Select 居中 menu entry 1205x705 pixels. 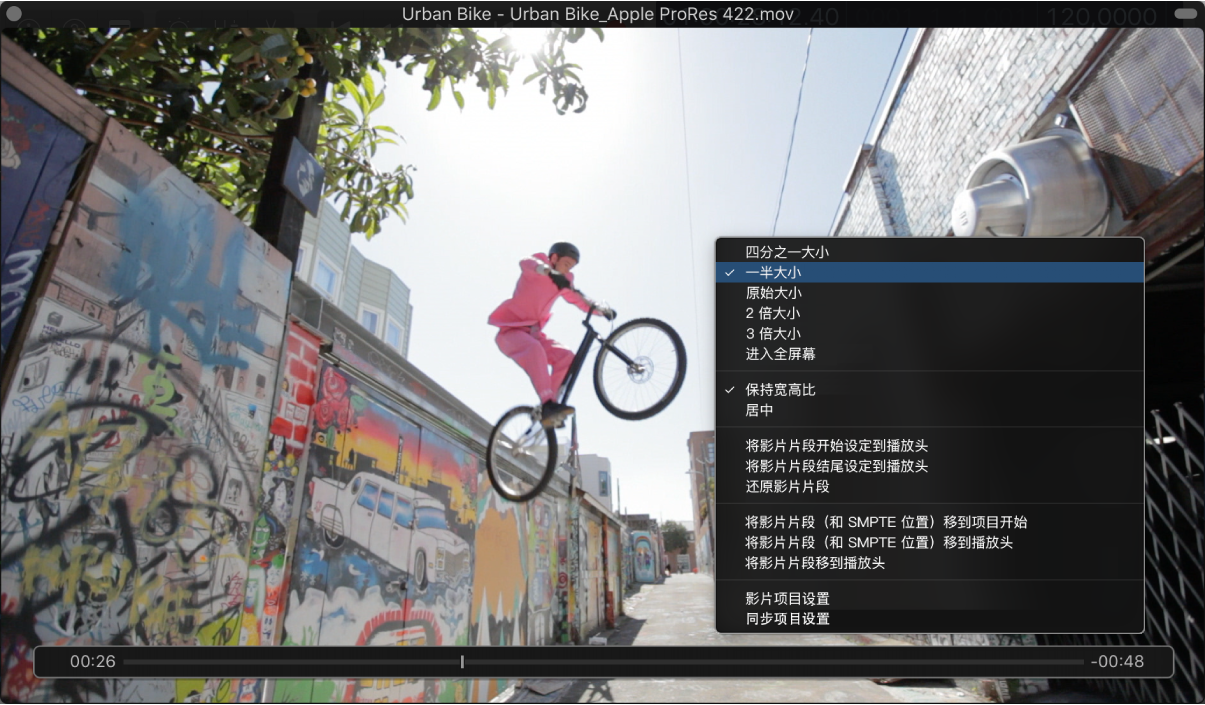click(x=930, y=410)
